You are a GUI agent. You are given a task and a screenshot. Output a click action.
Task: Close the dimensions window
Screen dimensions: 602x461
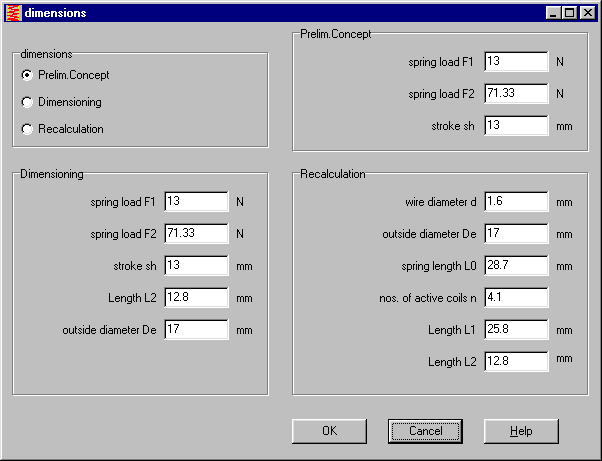(x=586, y=13)
